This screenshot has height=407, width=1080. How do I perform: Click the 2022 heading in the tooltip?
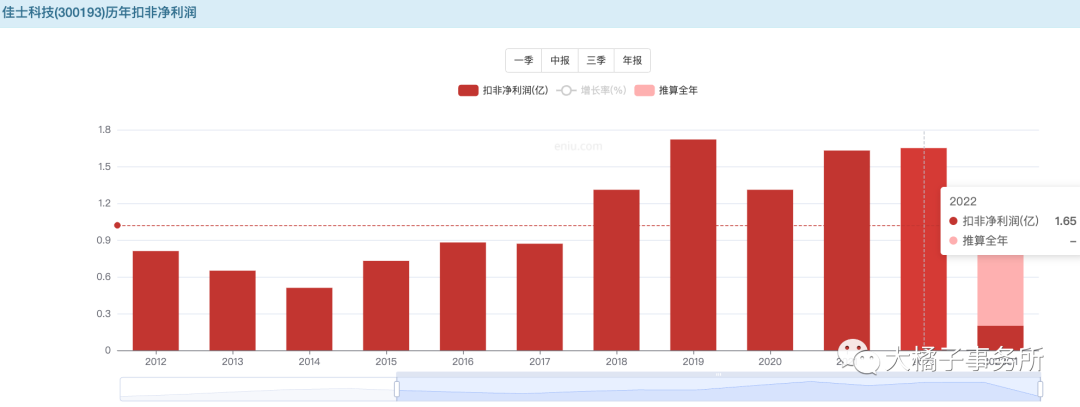click(x=962, y=201)
